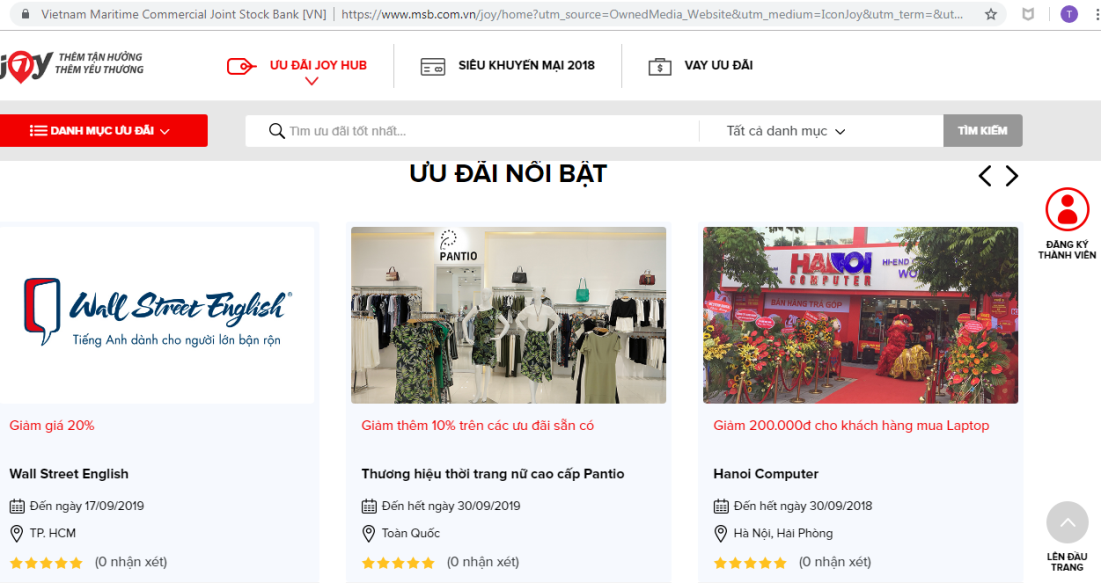Open SIÊU KHUYẾN MẠI 2018 tab
1101x583 pixels.
point(527,65)
